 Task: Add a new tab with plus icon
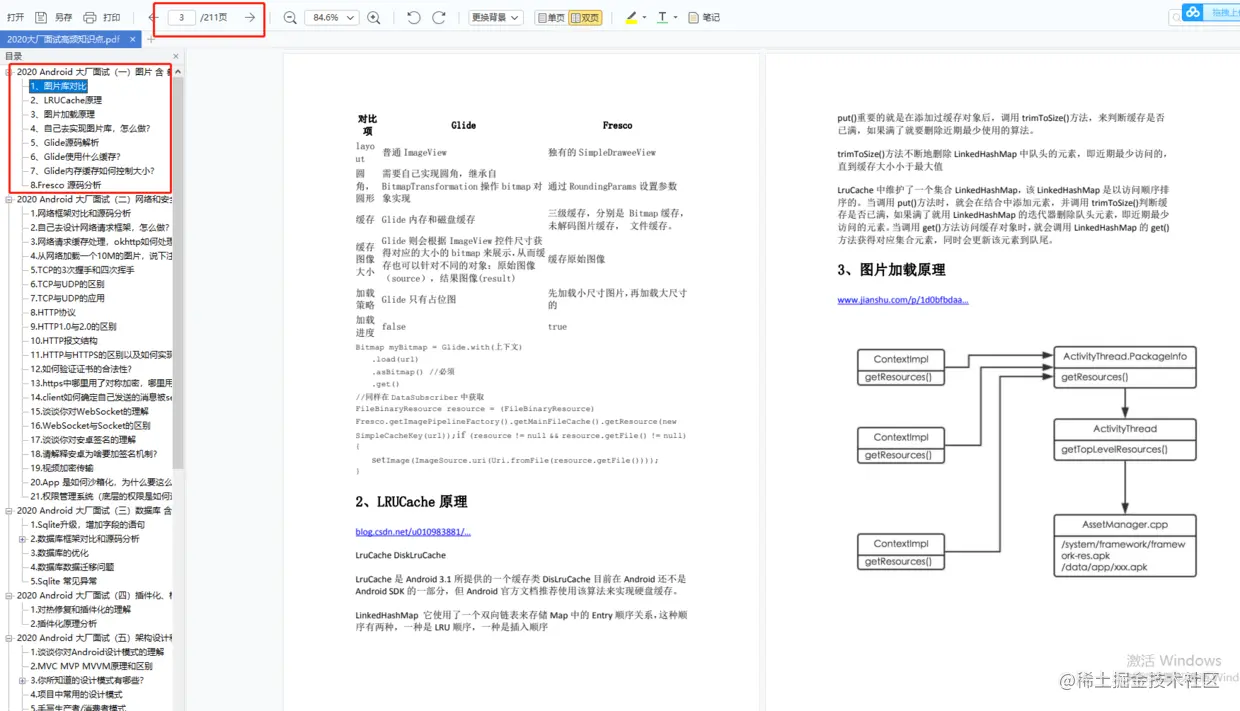151,40
